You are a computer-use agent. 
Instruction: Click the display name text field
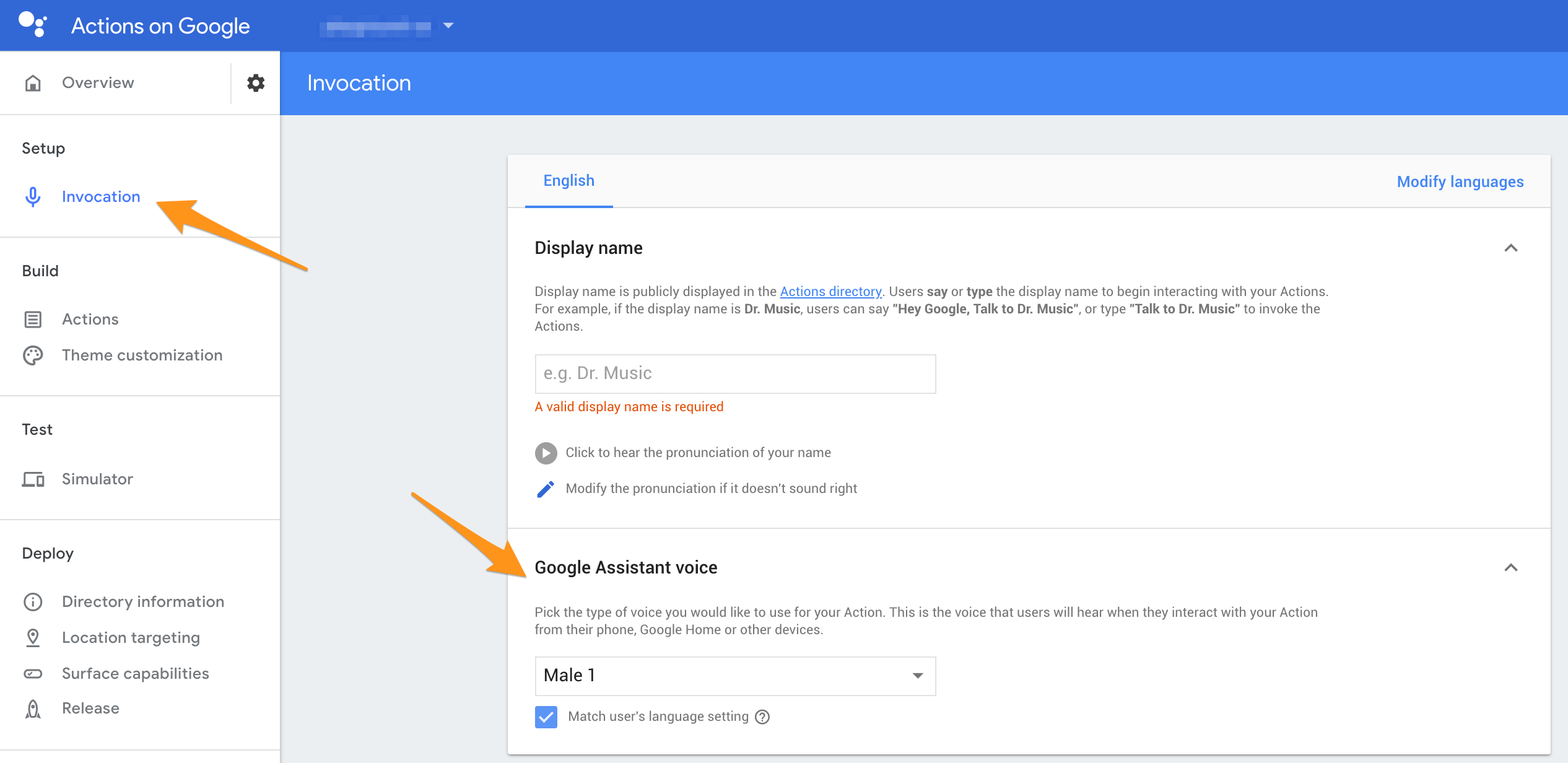tap(734, 373)
